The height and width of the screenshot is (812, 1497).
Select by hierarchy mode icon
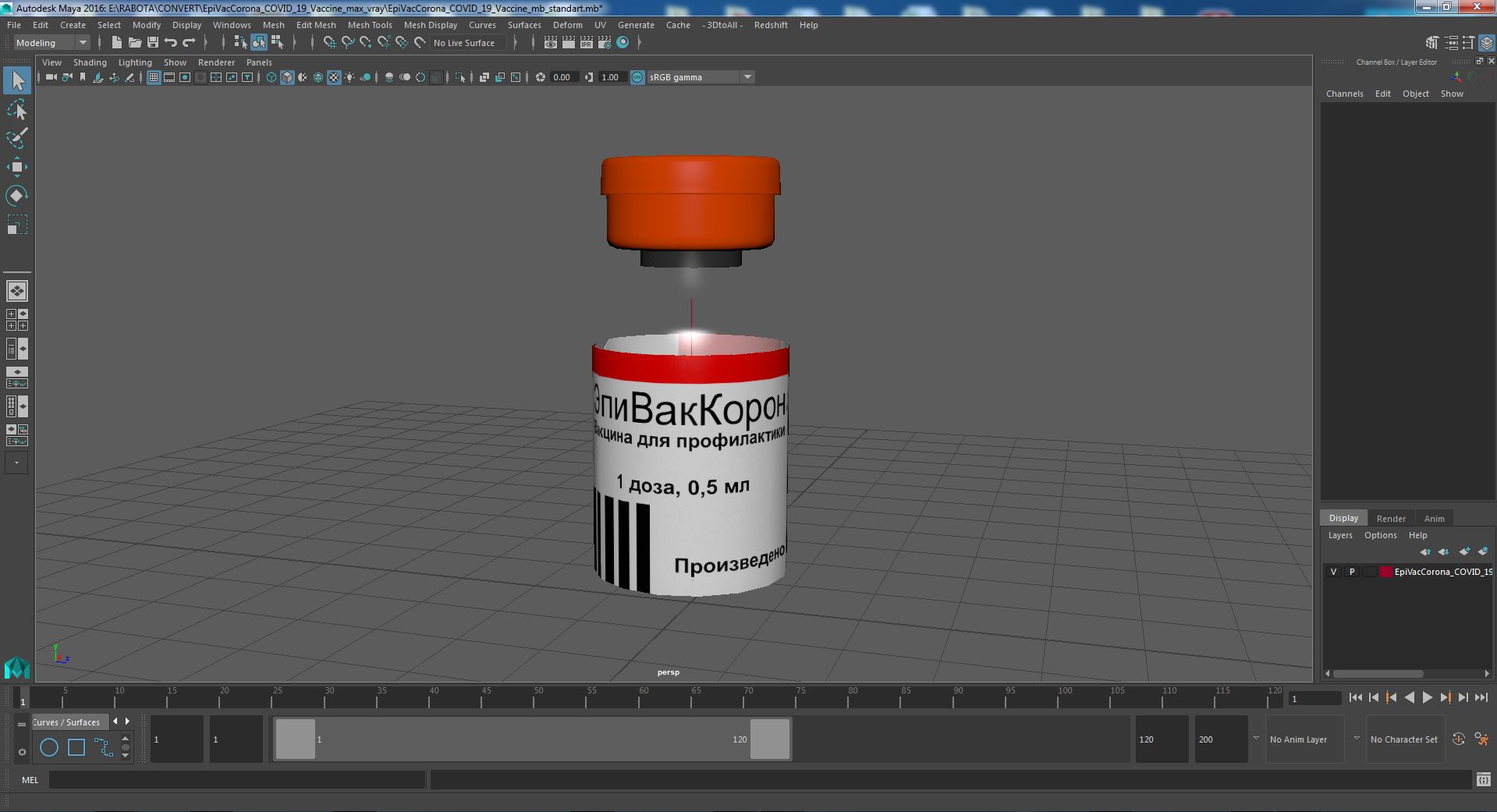[x=240, y=43]
